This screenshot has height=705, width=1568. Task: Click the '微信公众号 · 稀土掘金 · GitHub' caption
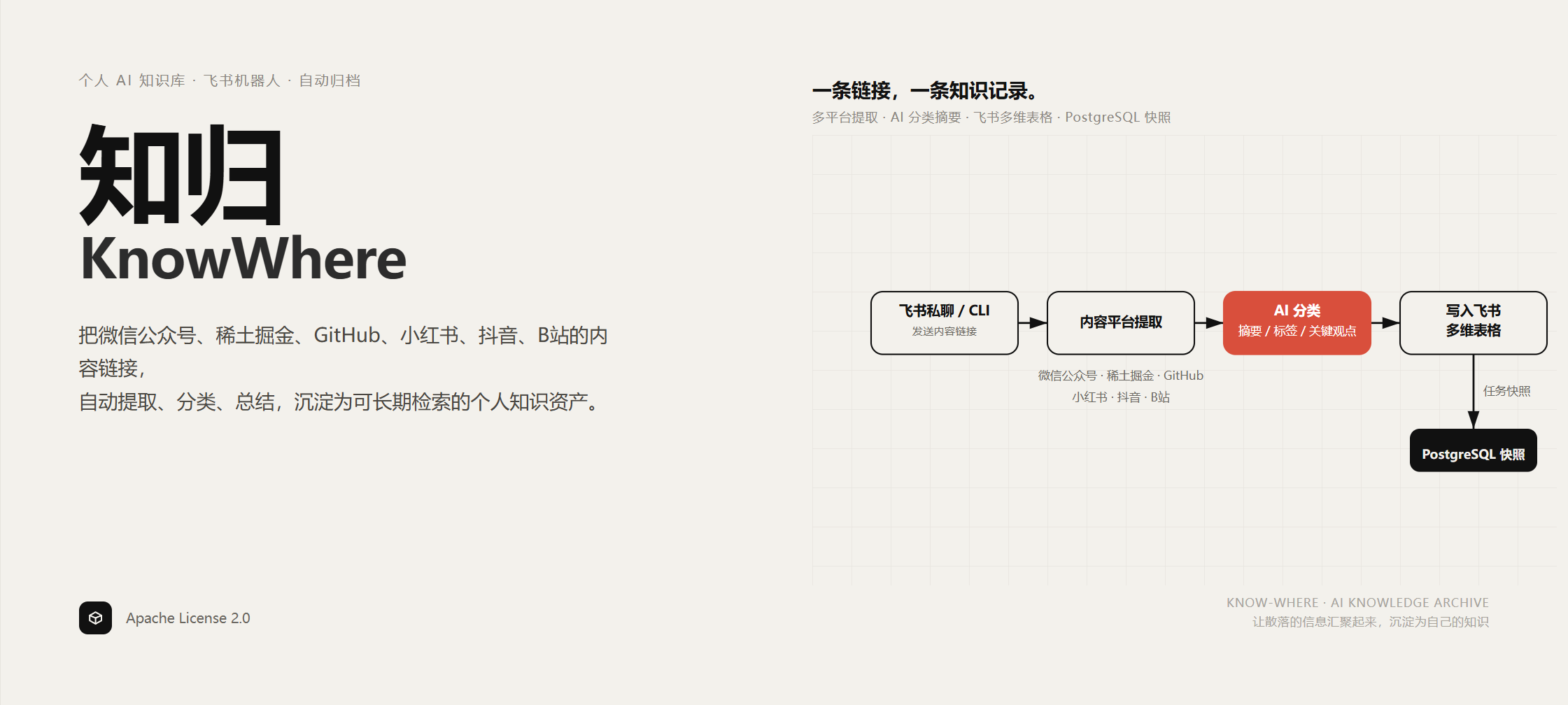[x=1120, y=376]
